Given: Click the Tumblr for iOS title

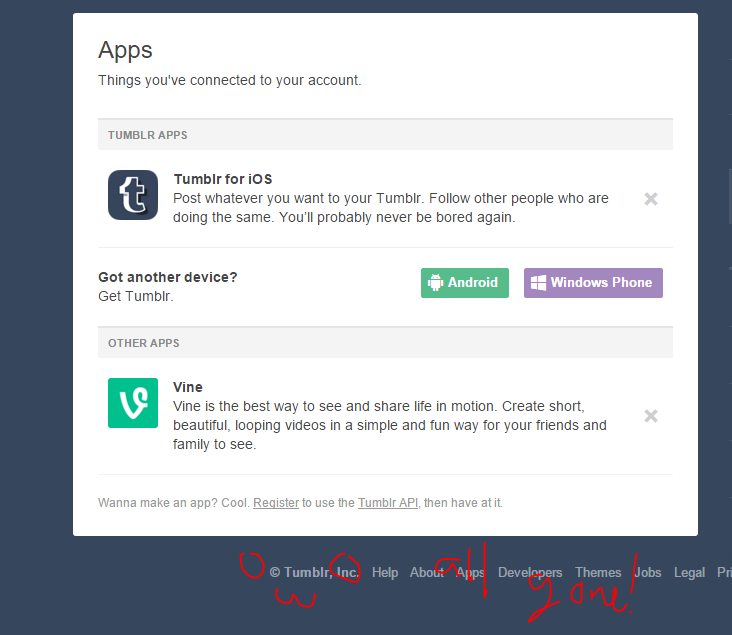Looking at the screenshot, I should 223,179.
